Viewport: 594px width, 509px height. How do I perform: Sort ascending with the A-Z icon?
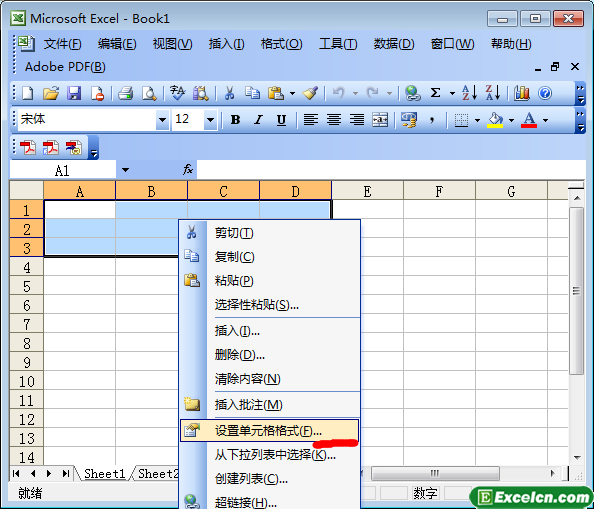[x=470, y=93]
